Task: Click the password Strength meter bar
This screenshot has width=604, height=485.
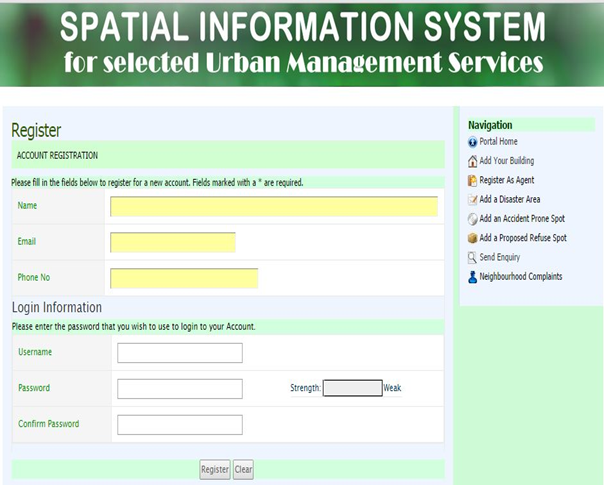Action: (x=352, y=388)
